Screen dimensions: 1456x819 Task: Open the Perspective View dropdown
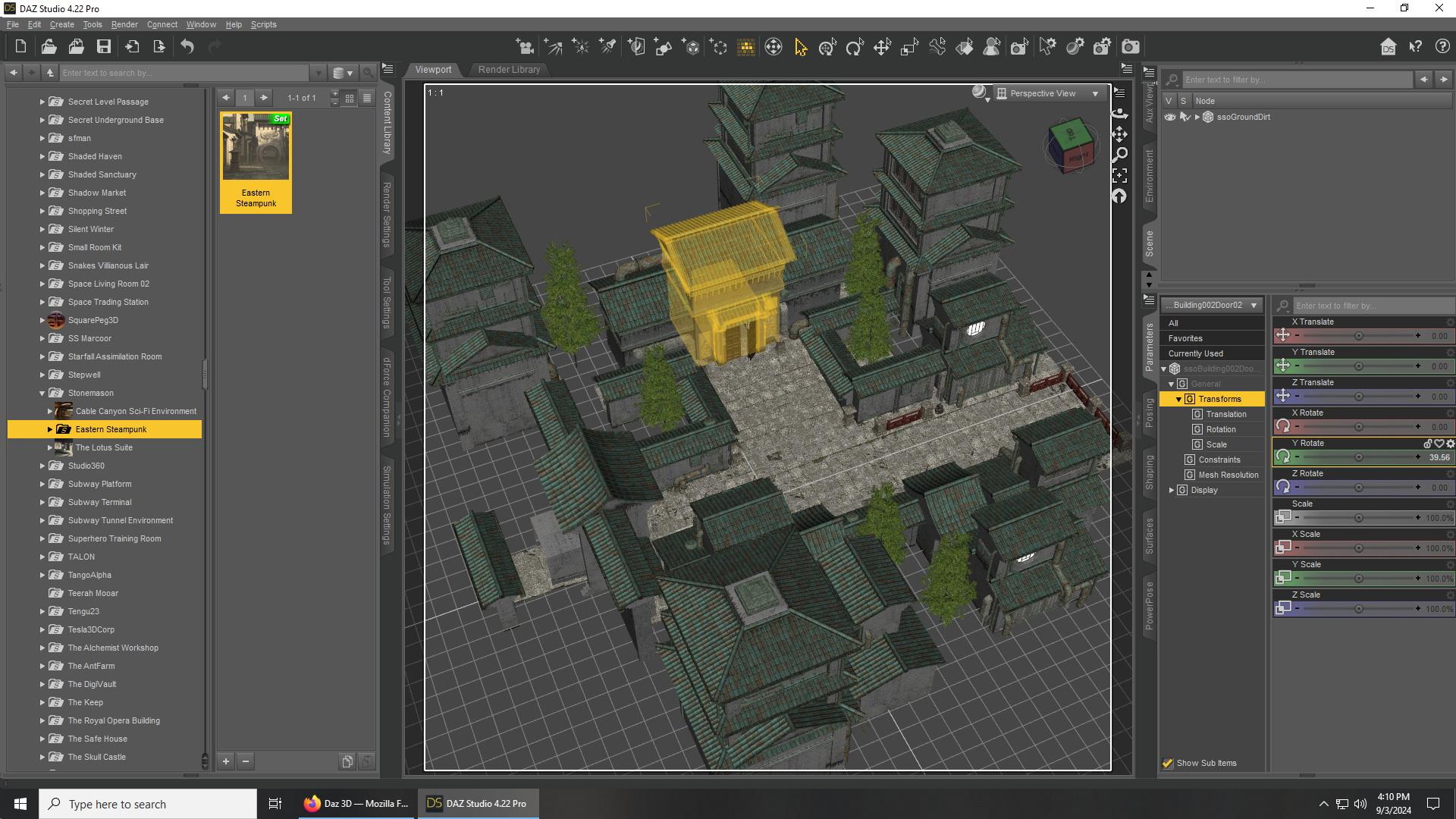pyautogui.click(x=1050, y=93)
